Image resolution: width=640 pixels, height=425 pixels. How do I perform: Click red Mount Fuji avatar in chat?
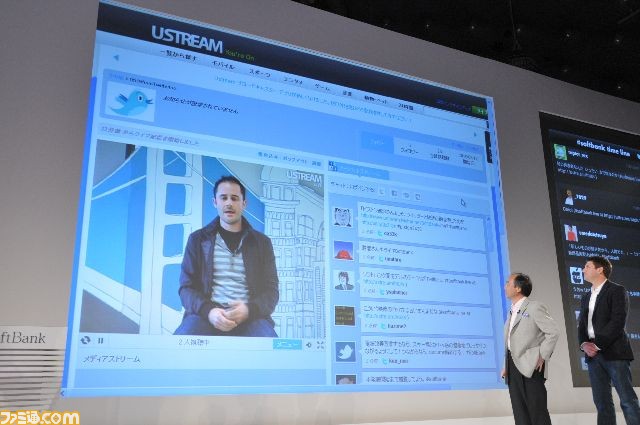click(343, 250)
